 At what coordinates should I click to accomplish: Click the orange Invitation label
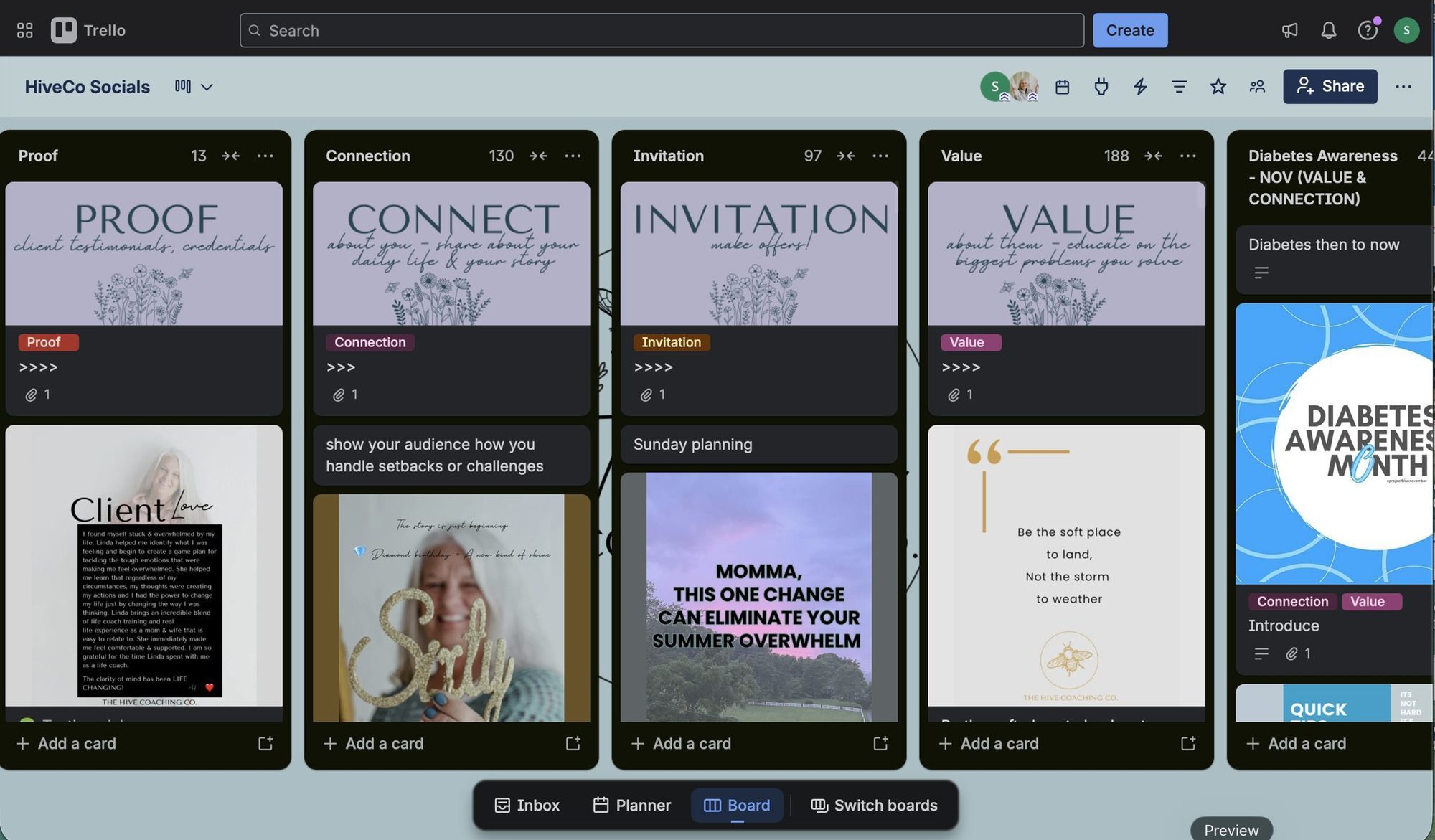click(x=672, y=342)
